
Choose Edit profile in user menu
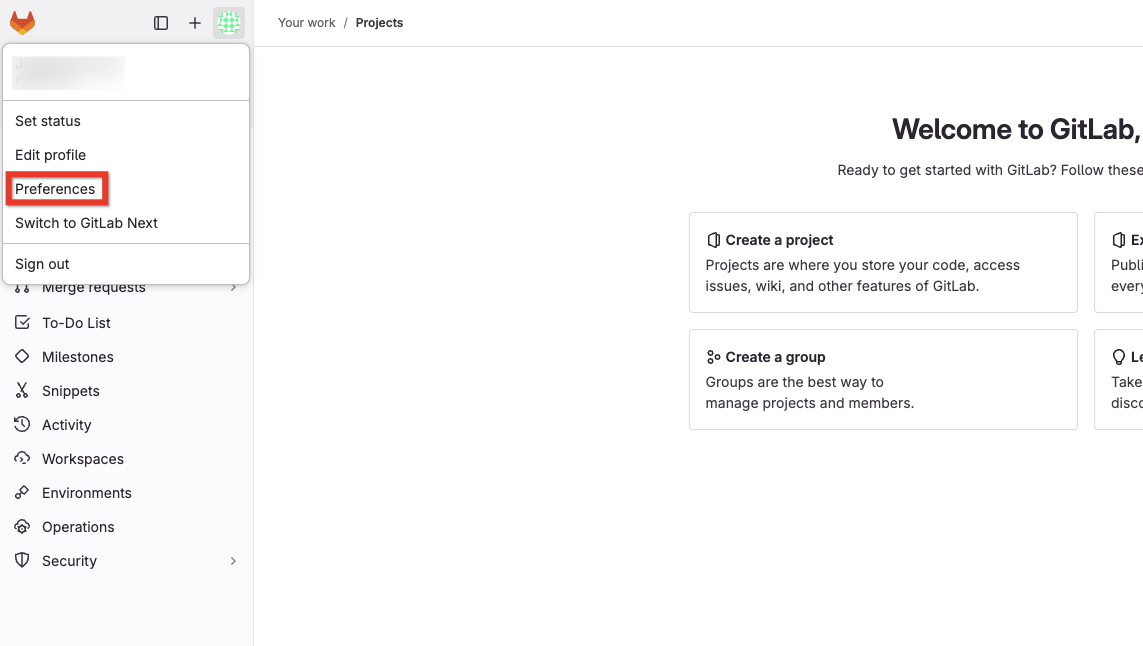(x=51, y=155)
